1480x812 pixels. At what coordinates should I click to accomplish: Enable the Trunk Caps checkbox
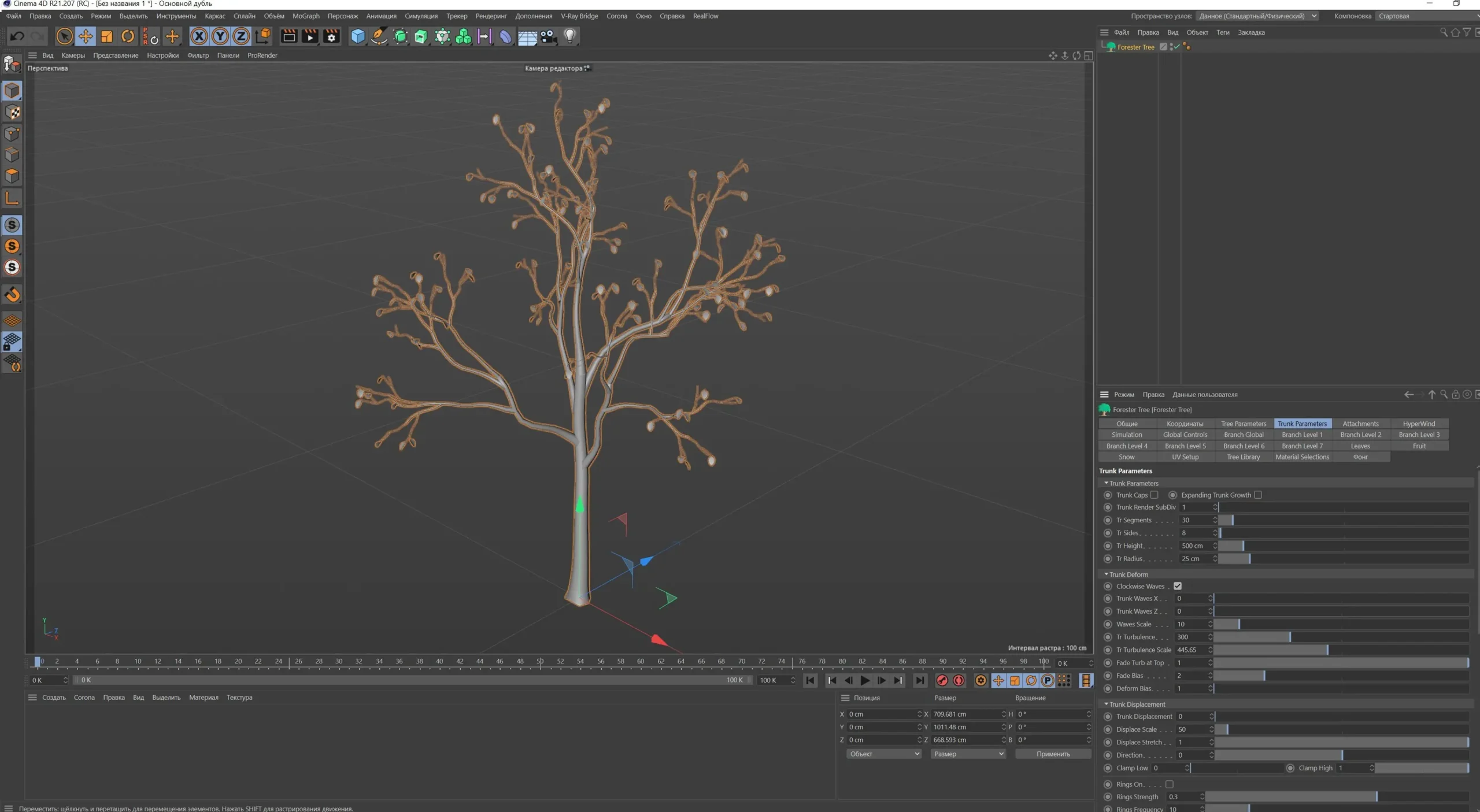click(x=1154, y=495)
